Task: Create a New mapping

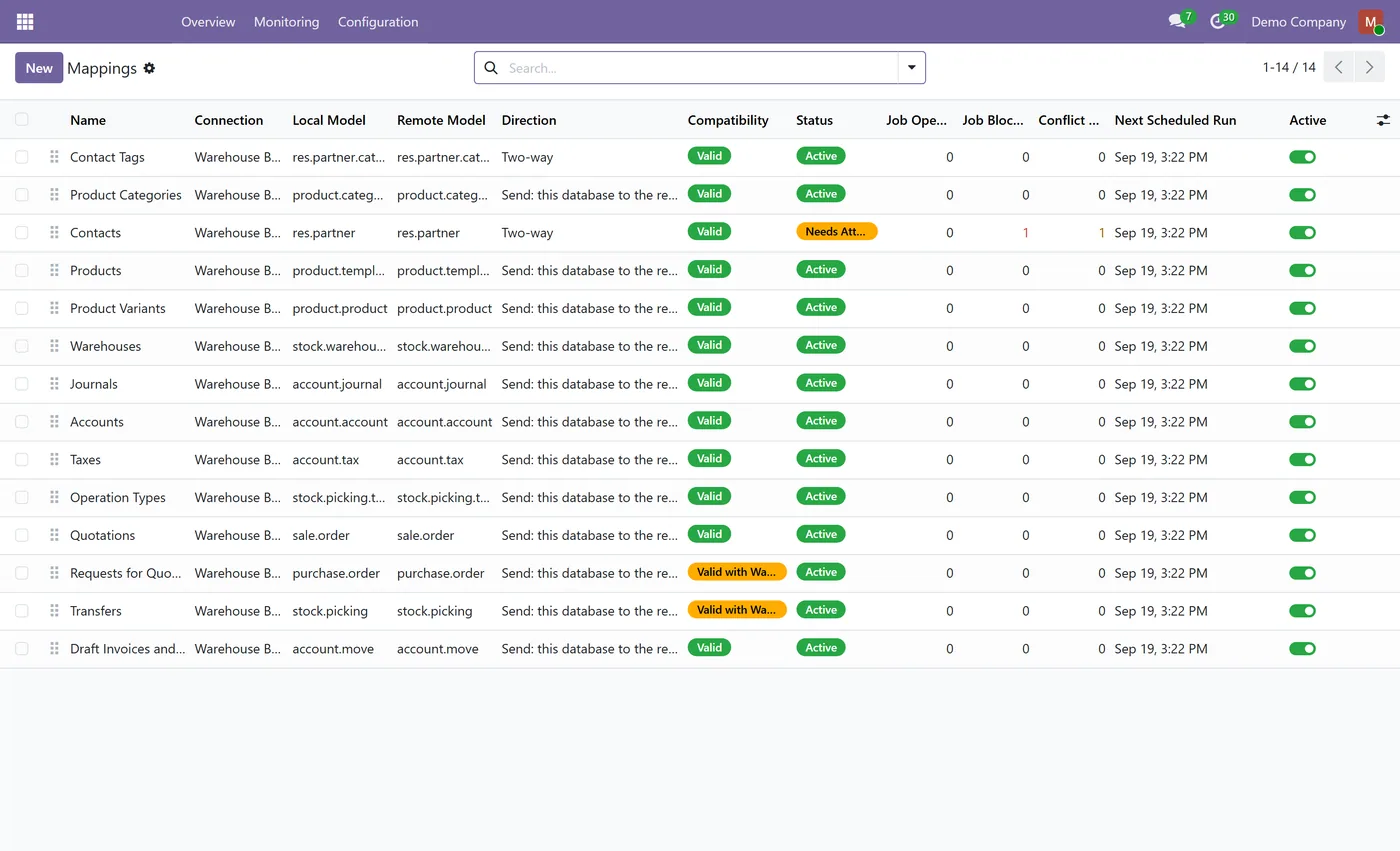Action: 39,68
